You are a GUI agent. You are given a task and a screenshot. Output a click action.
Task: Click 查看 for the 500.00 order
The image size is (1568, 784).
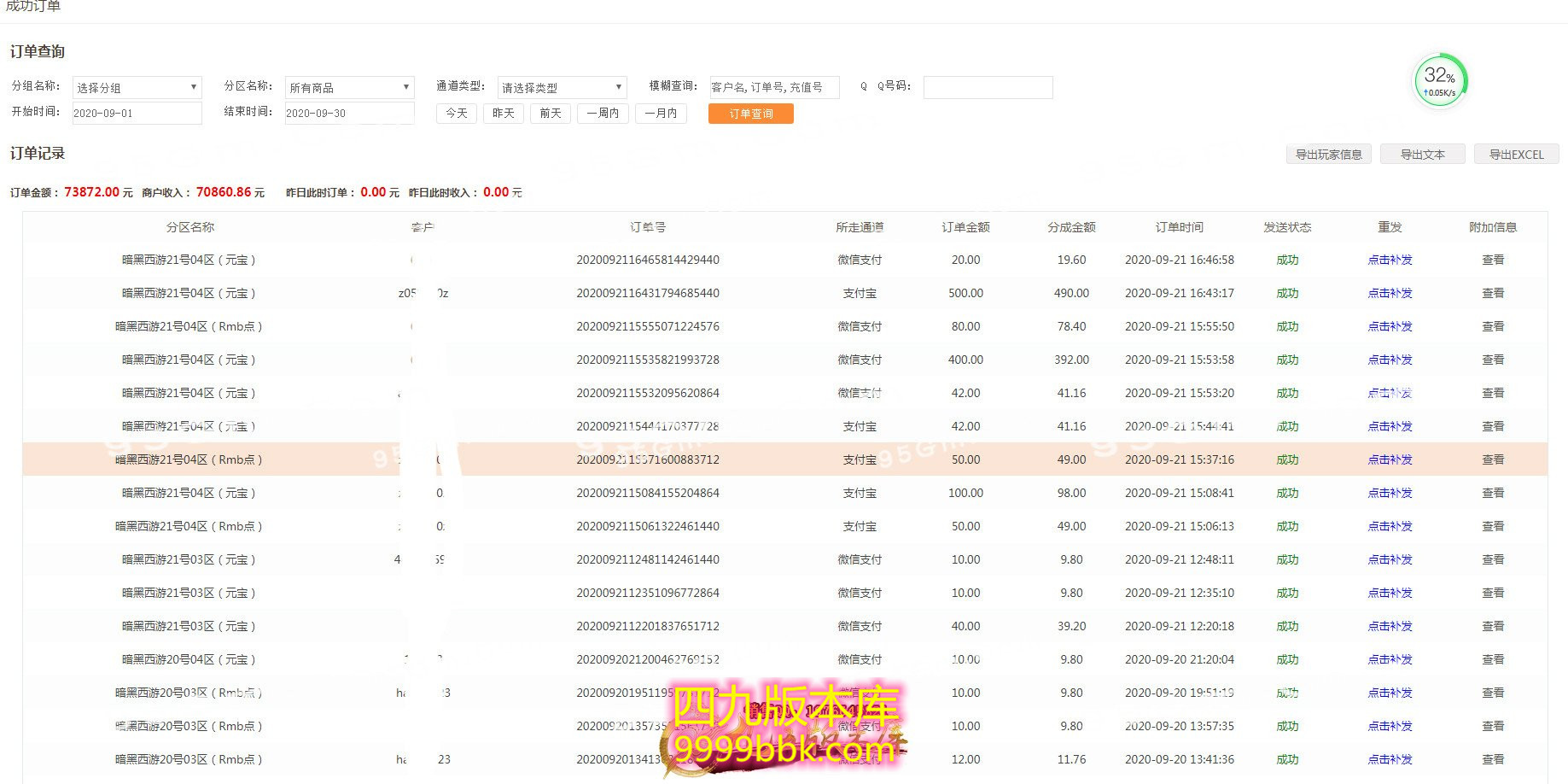pyautogui.click(x=1492, y=293)
